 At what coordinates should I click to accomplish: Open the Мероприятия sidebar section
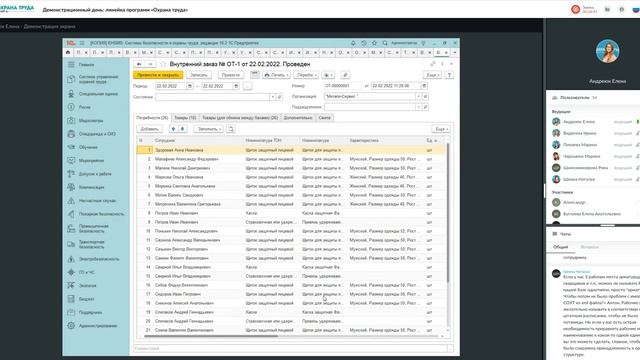click(91, 160)
